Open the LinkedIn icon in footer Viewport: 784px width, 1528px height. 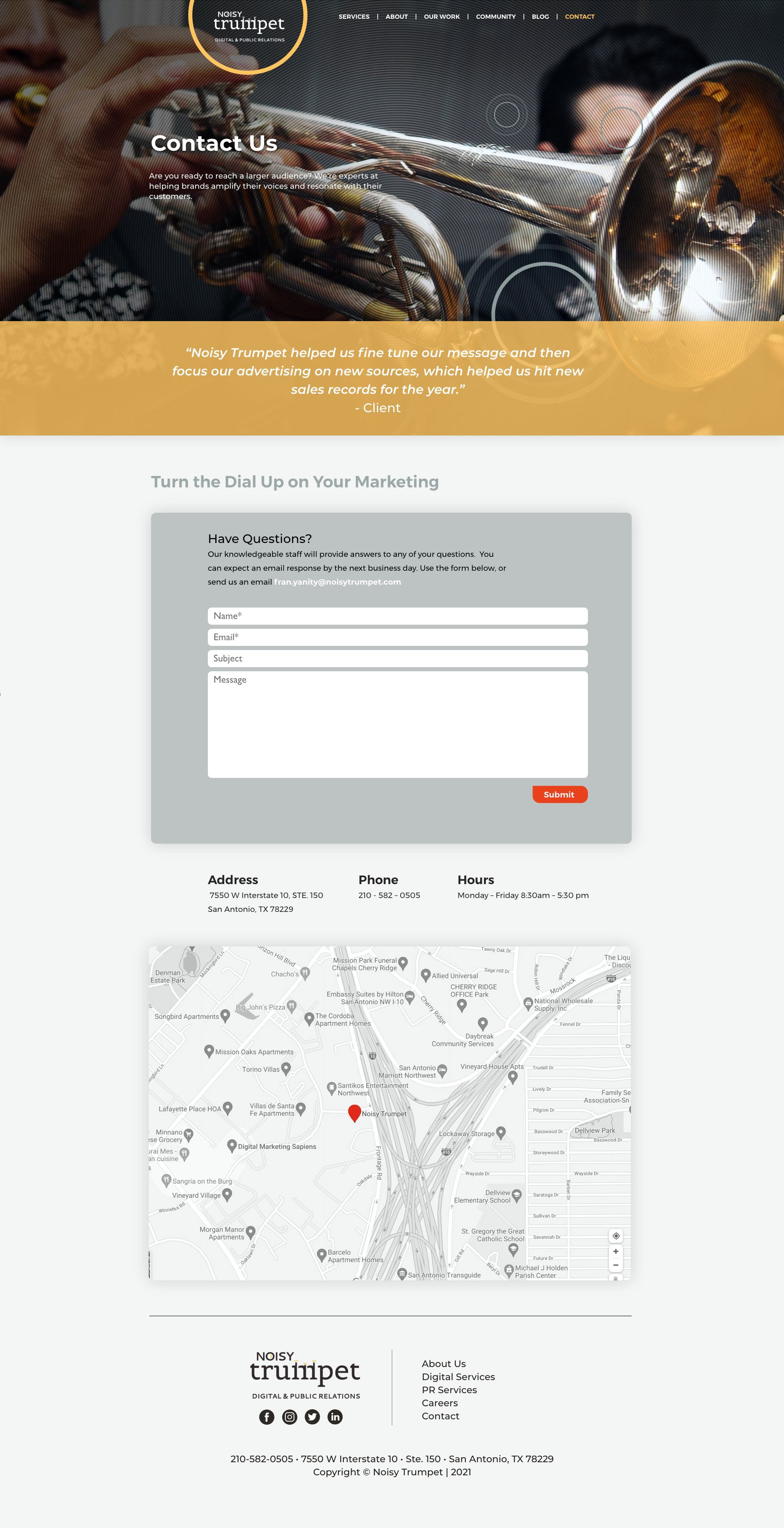335,1416
